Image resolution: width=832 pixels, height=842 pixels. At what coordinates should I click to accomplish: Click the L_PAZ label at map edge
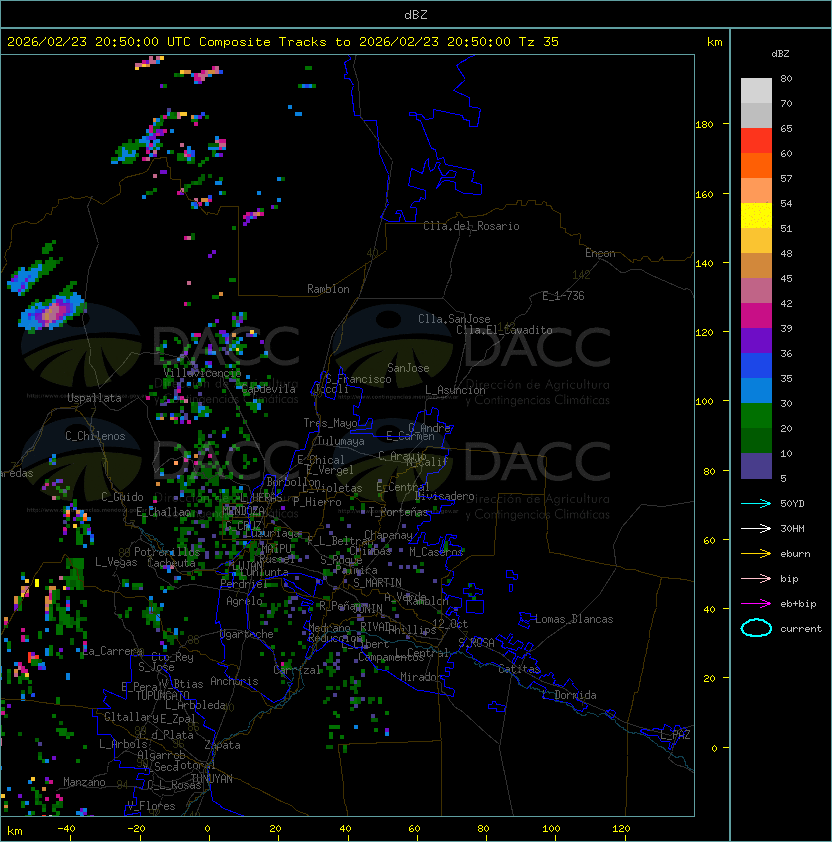[x=675, y=735]
